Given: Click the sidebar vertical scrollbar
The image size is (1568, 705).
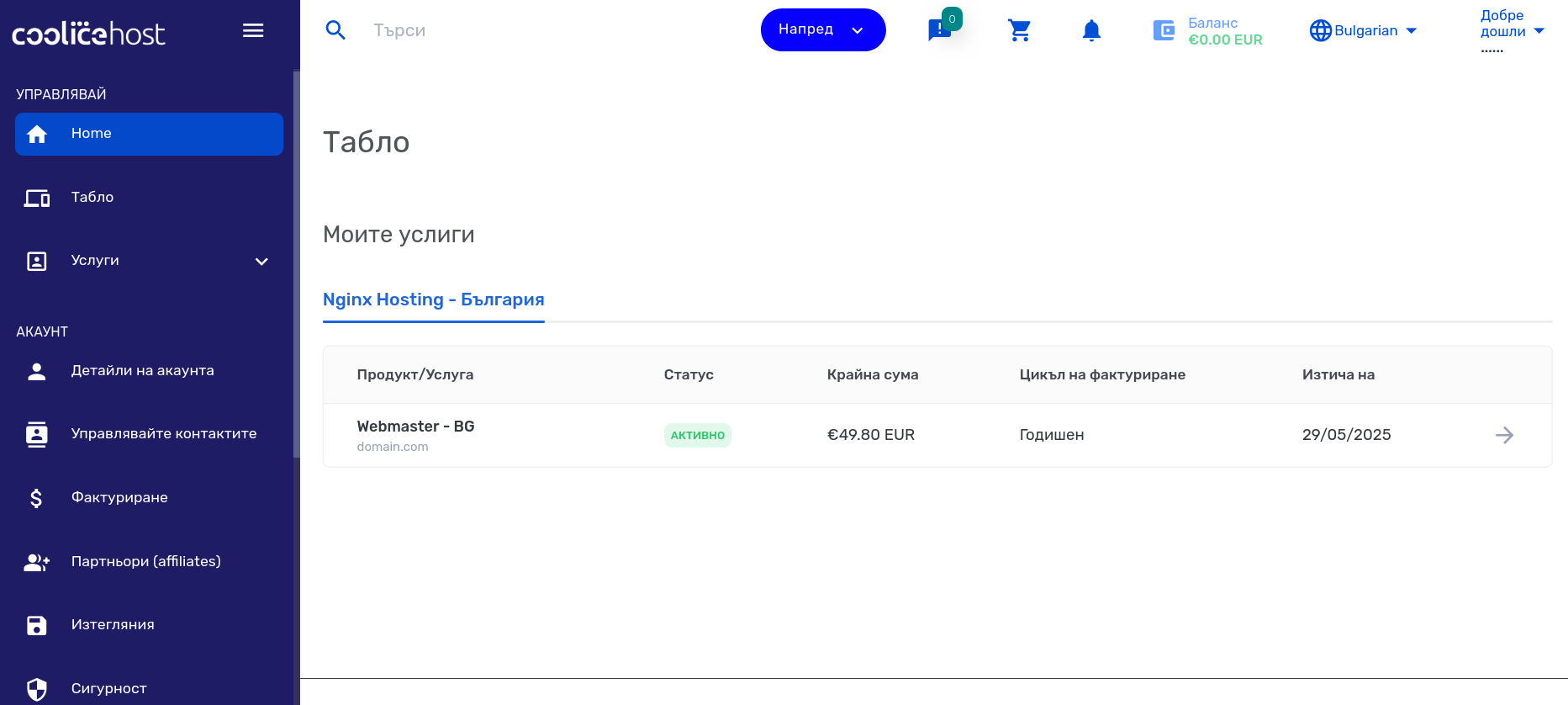Looking at the screenshot, I should [296, 264].
